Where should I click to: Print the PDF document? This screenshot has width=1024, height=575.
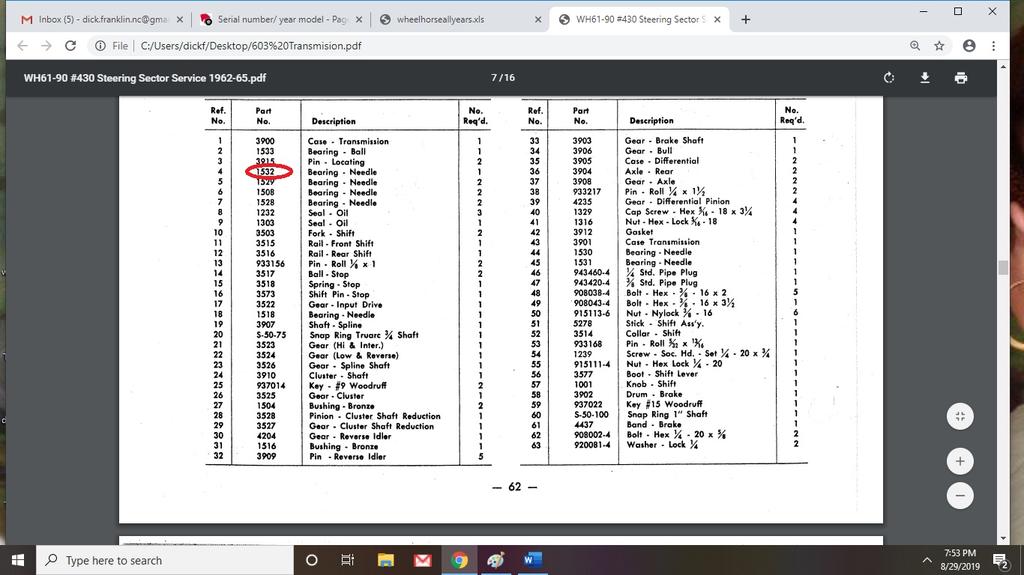(961, 78)
